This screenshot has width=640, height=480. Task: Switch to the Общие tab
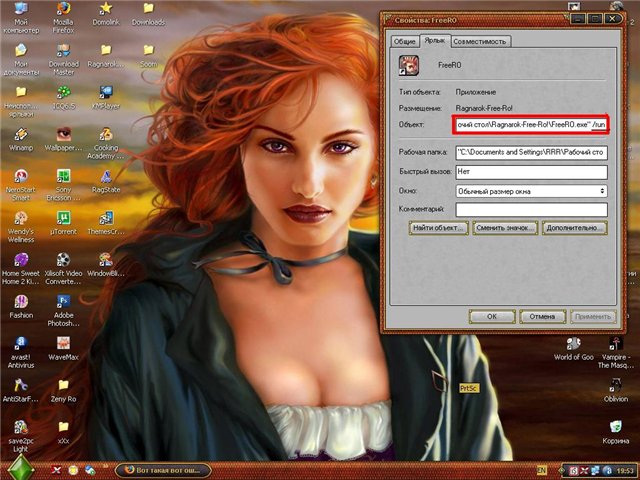[x=404, y=41]
